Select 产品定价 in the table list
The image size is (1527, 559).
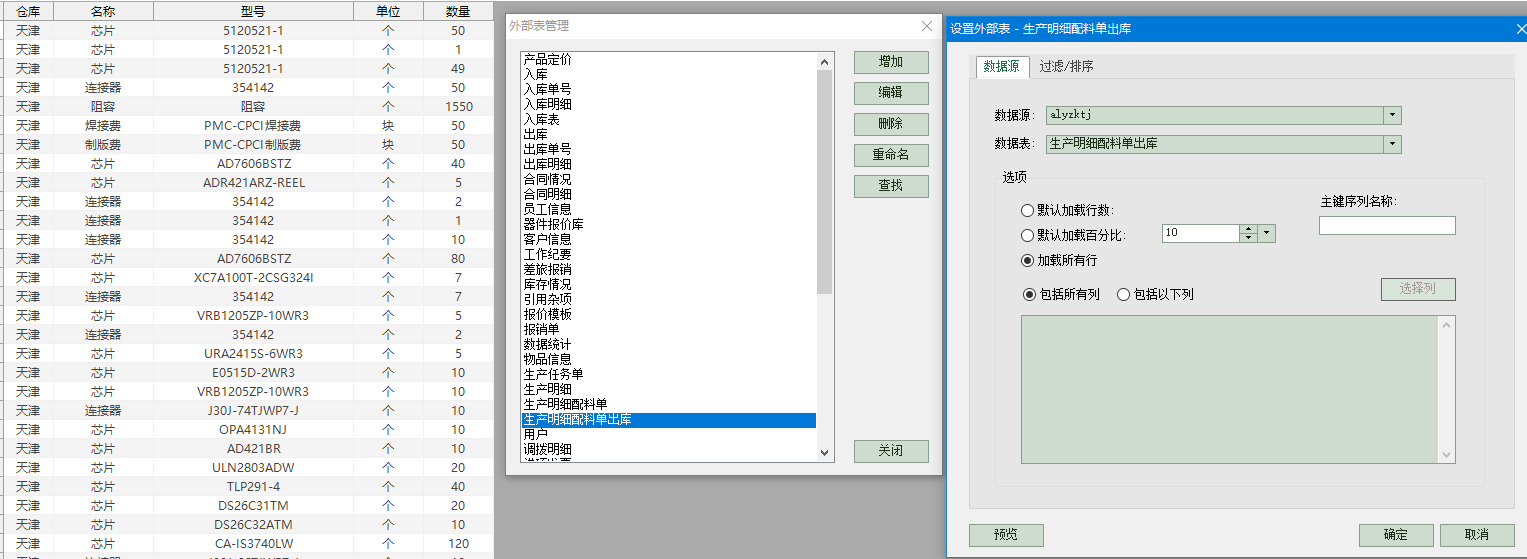(668, 60)
